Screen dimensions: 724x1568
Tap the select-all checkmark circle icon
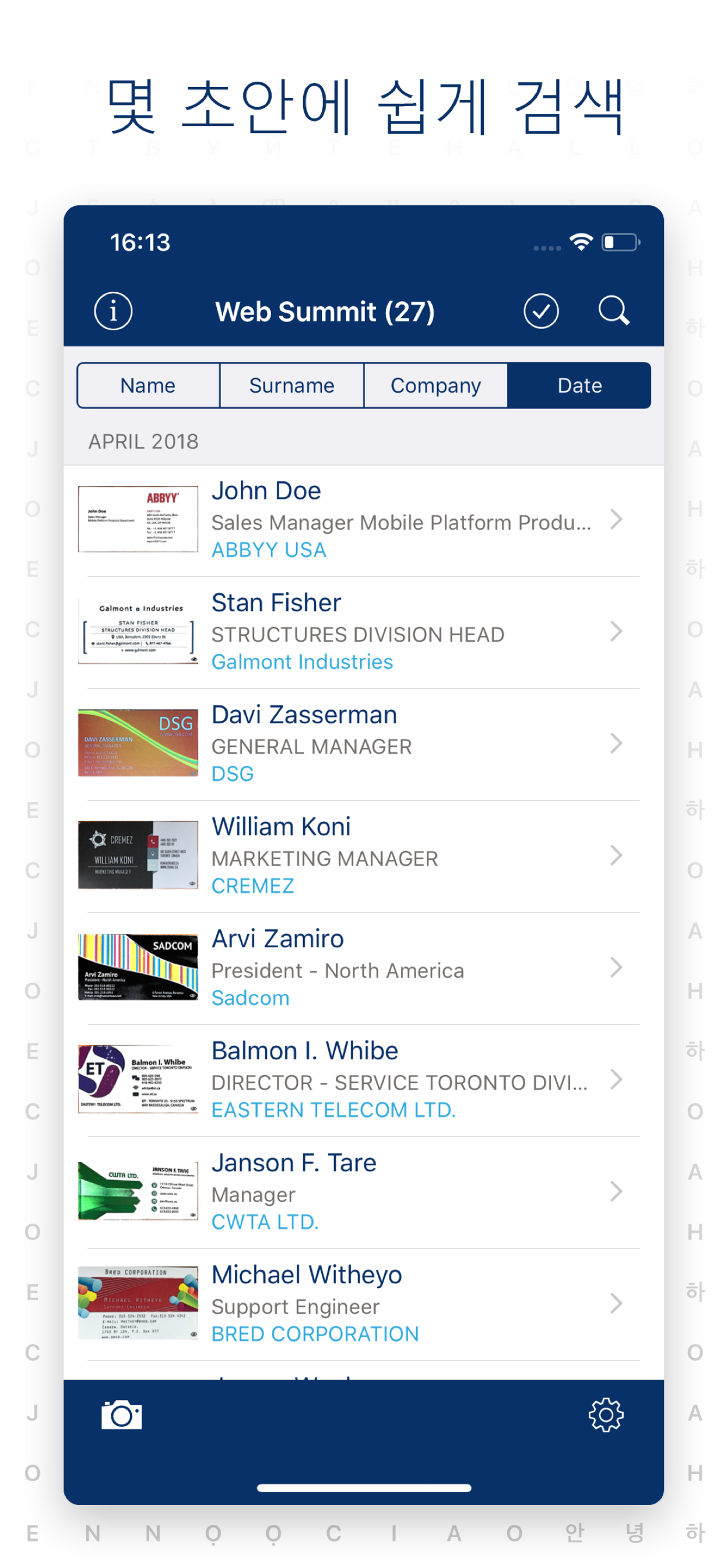(x=541, y=311)
